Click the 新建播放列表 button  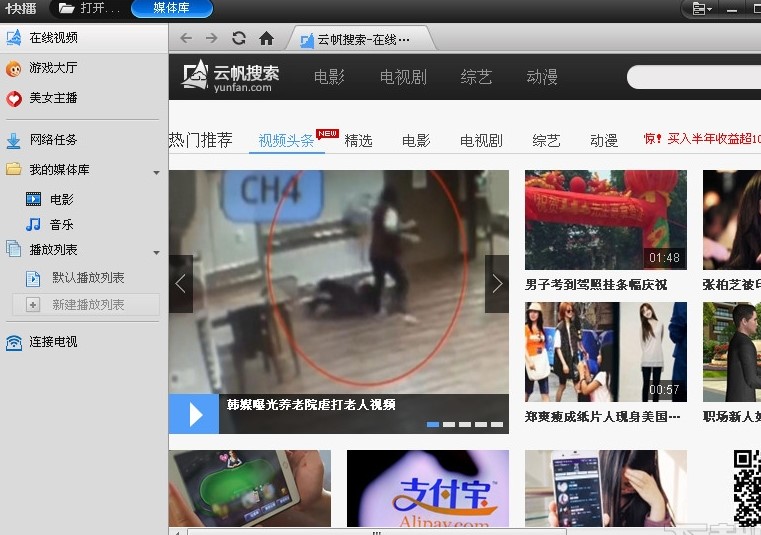(86, 305)
